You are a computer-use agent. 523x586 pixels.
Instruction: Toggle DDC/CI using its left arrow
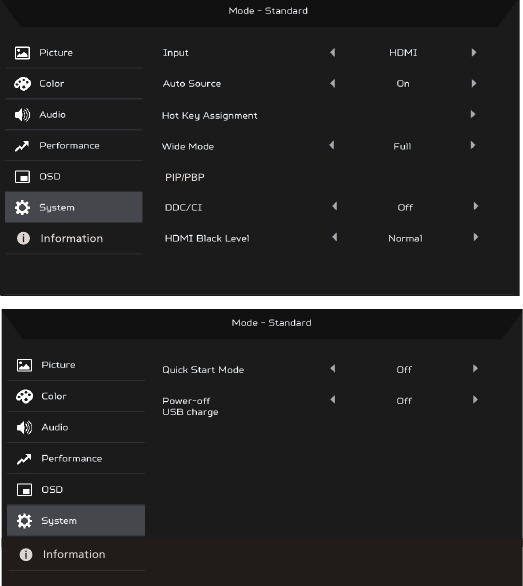[335, 206]
